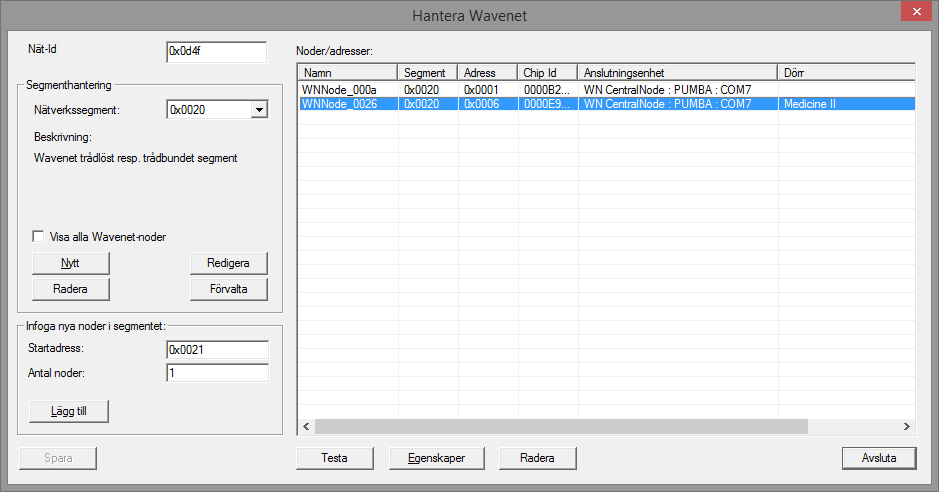This screenshot has width=939, height=492.
Task: Enable 'Visa alla Wavenet-noder' checkbox
Action: 39,237
